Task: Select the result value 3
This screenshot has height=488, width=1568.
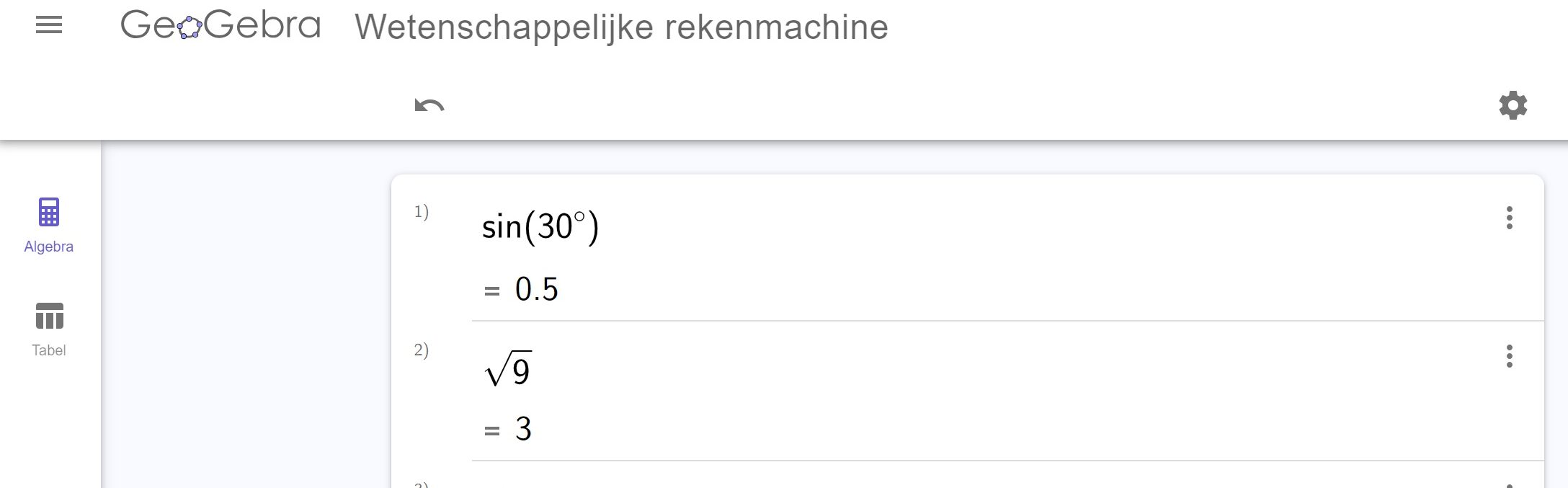Action: (524, 430)
